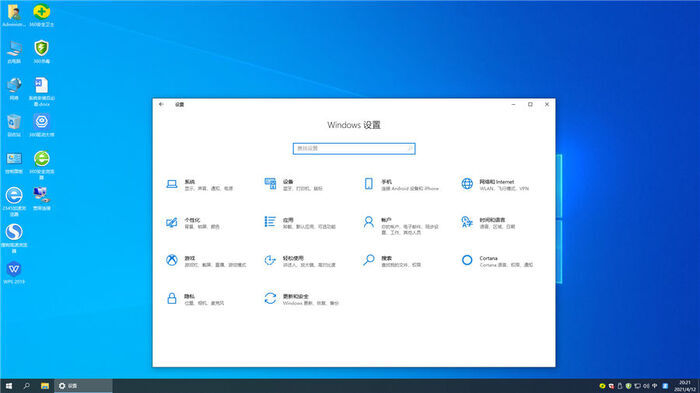Viewport: 700px width, 393px height.
Task: Open the volume tray icon
Action: pyautogui.click(x=646, y=386)
